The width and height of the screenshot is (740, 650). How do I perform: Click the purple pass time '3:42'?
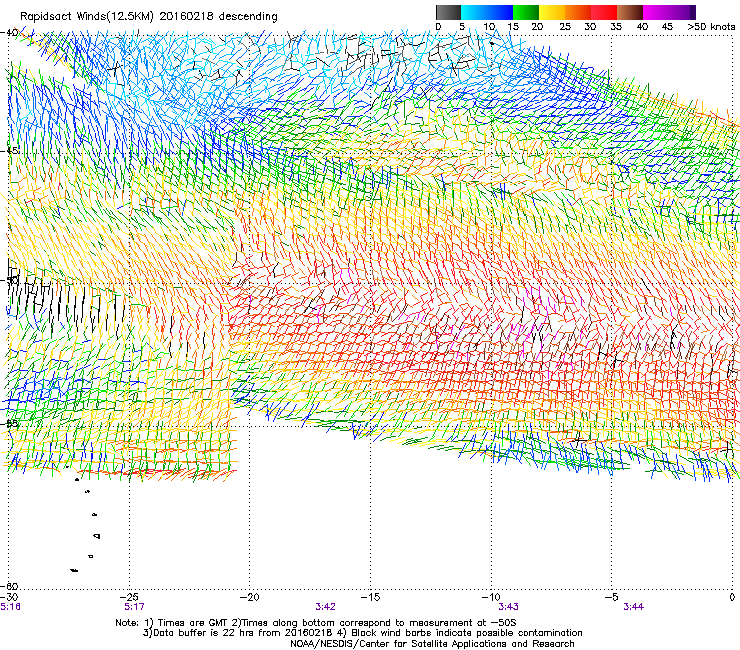coord(326,607)
